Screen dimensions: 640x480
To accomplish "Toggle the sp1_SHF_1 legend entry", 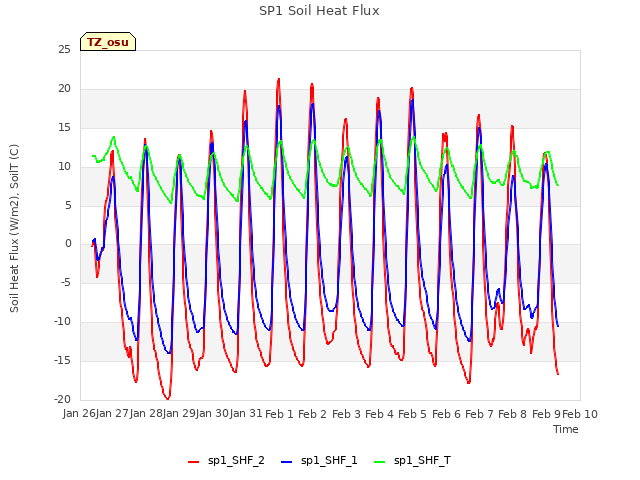I will tap(319, 461).
